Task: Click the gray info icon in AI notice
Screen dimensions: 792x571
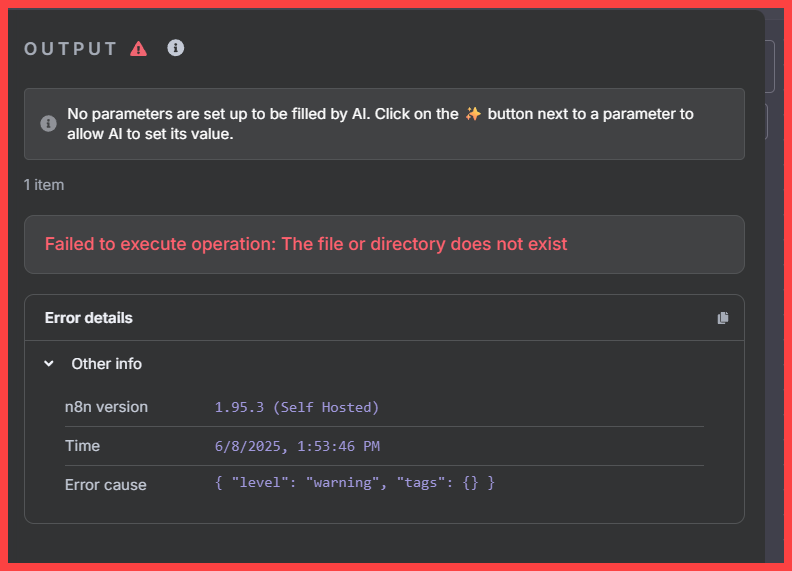Action: [48, 123]
